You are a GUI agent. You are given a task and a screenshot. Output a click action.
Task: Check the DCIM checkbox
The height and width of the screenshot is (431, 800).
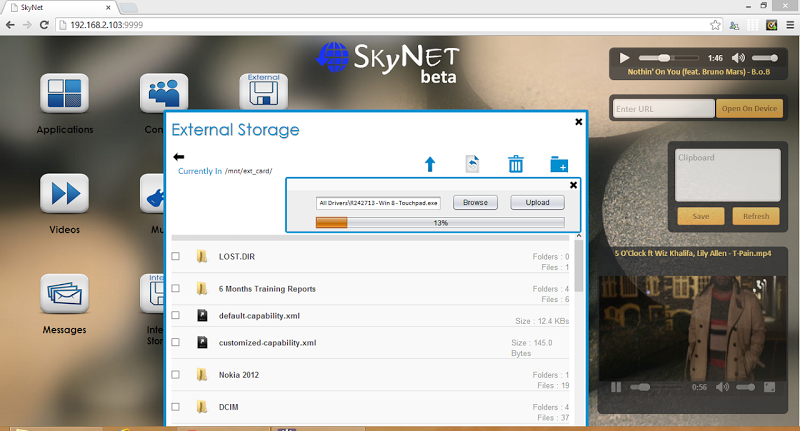click(x=176, y=407)
